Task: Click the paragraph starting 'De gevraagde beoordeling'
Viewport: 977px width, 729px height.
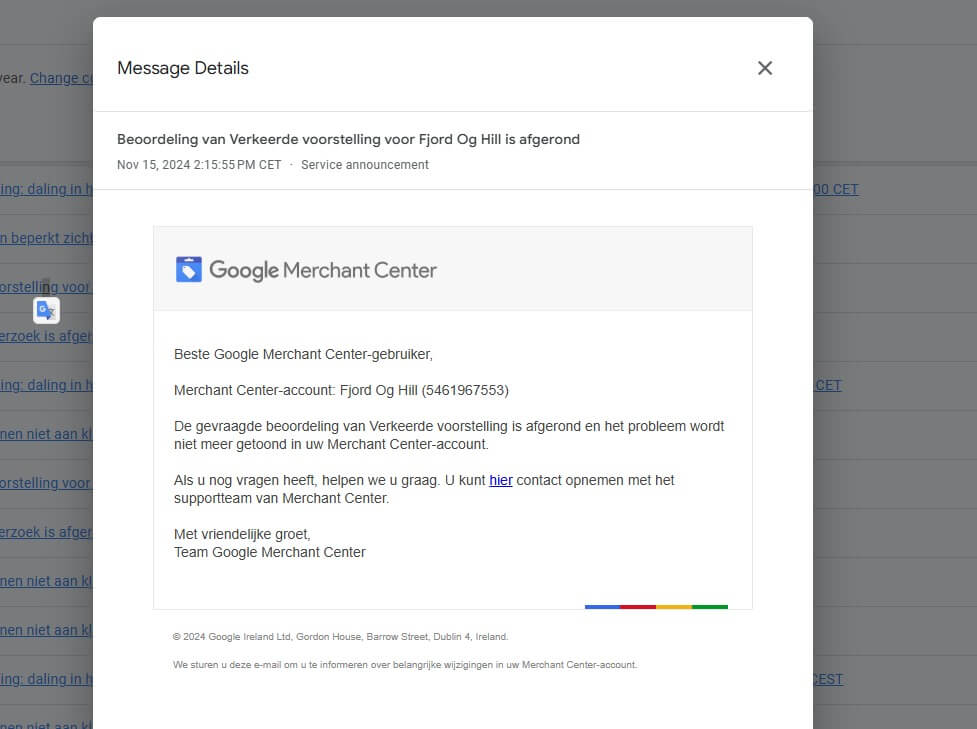Action: click(449, 435)
